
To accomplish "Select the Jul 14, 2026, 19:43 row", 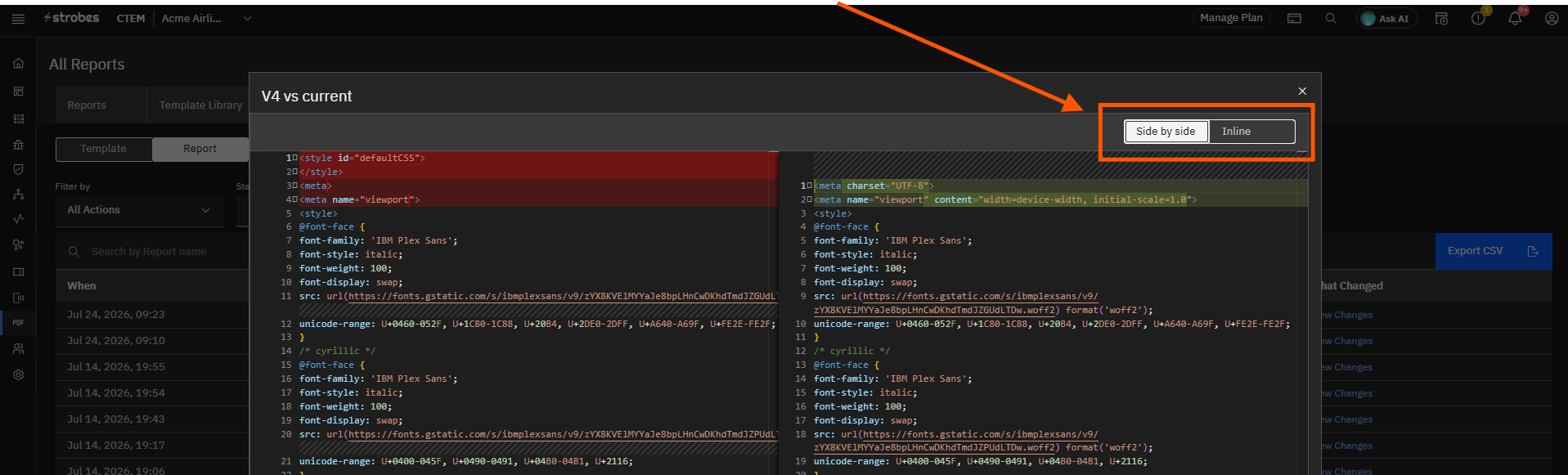I will (152, 419).
